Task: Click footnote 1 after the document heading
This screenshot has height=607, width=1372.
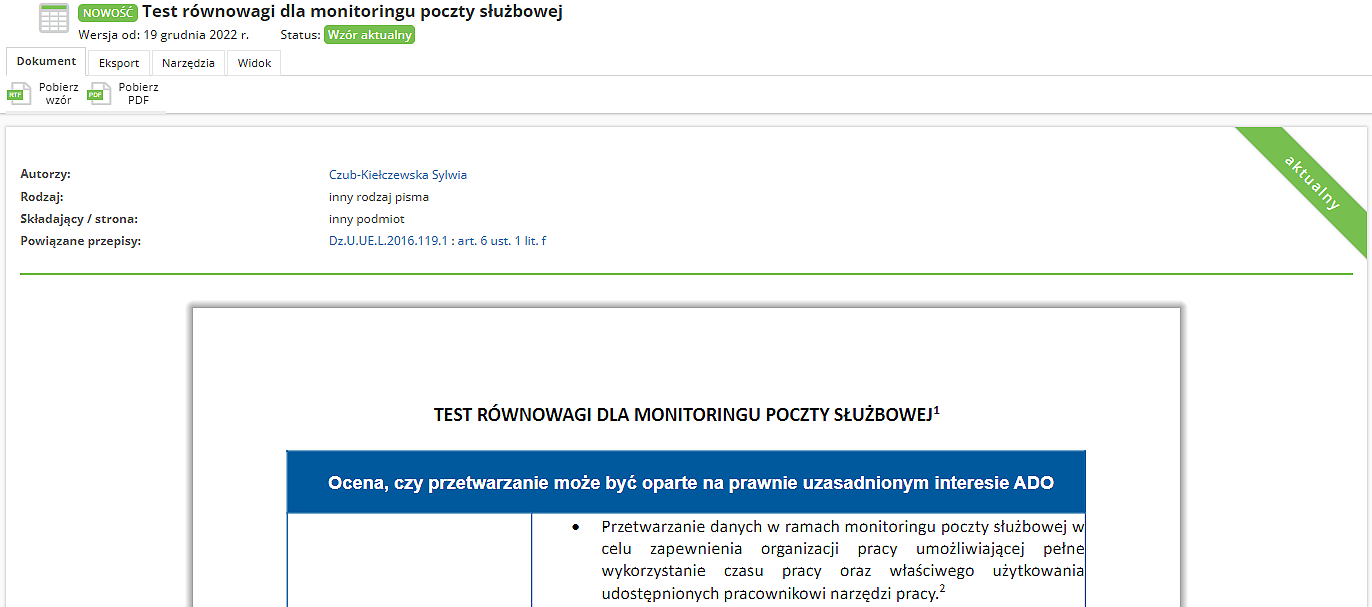Action: [x=936, y=409]
